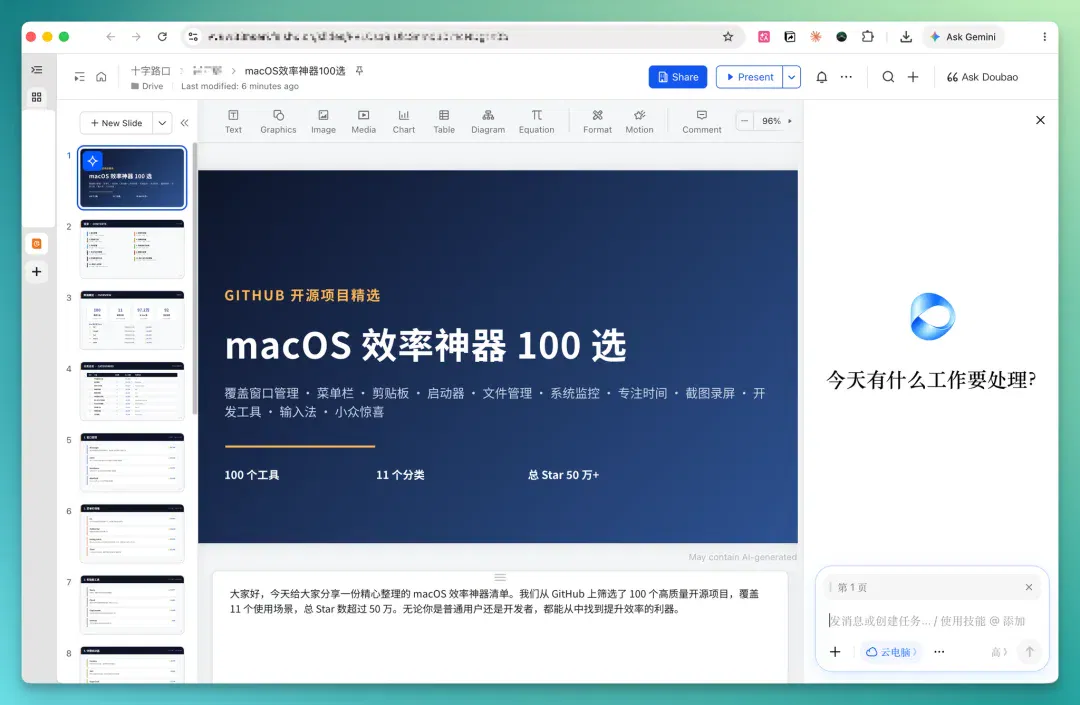Toggle the left sidebar menu icon
This screenshot has height=705, width=1080.
tap(37, 70)
